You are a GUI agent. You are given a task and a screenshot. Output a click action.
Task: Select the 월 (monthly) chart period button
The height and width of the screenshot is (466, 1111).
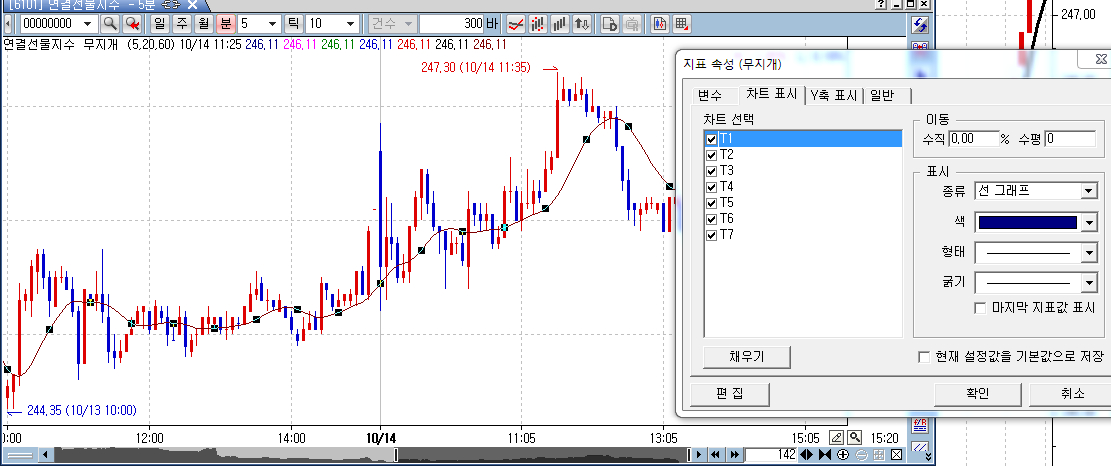[203, 23]
